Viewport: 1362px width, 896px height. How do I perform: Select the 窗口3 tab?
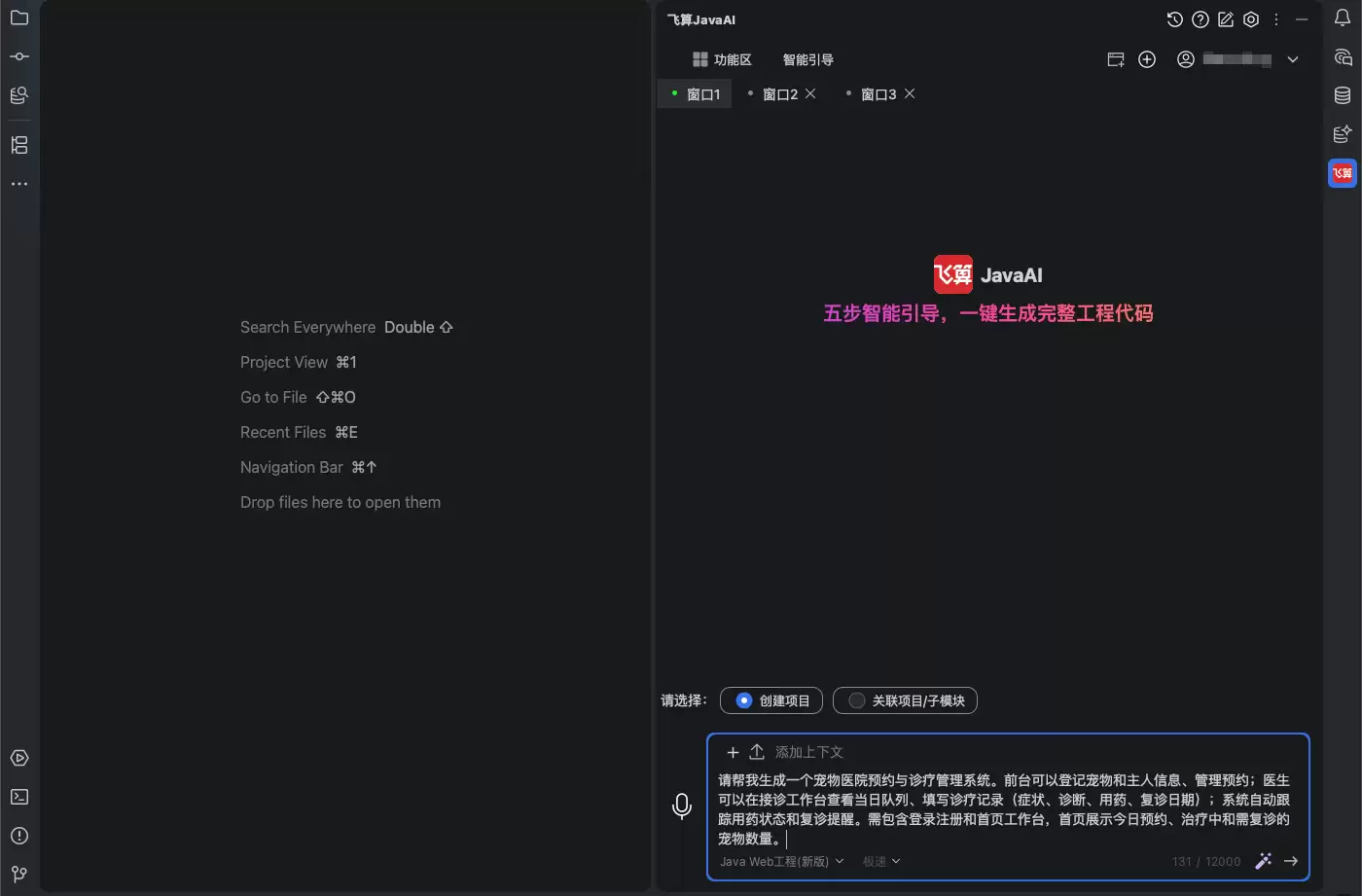click(x=878, y=94)
